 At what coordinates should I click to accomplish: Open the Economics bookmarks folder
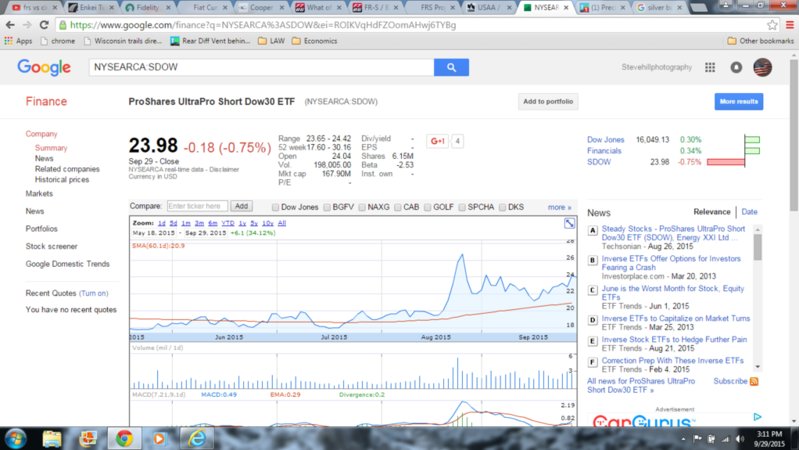pos(314,41)
